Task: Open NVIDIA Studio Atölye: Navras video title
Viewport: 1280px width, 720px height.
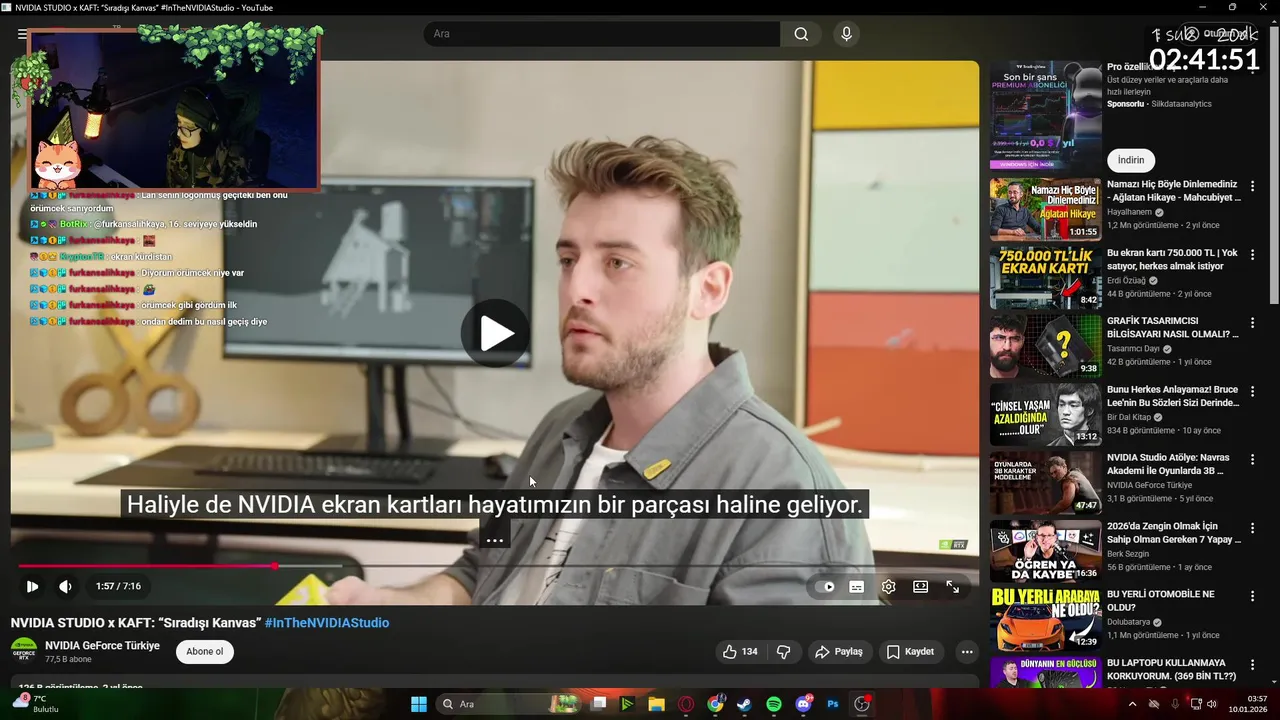Action: point(1168,464)
